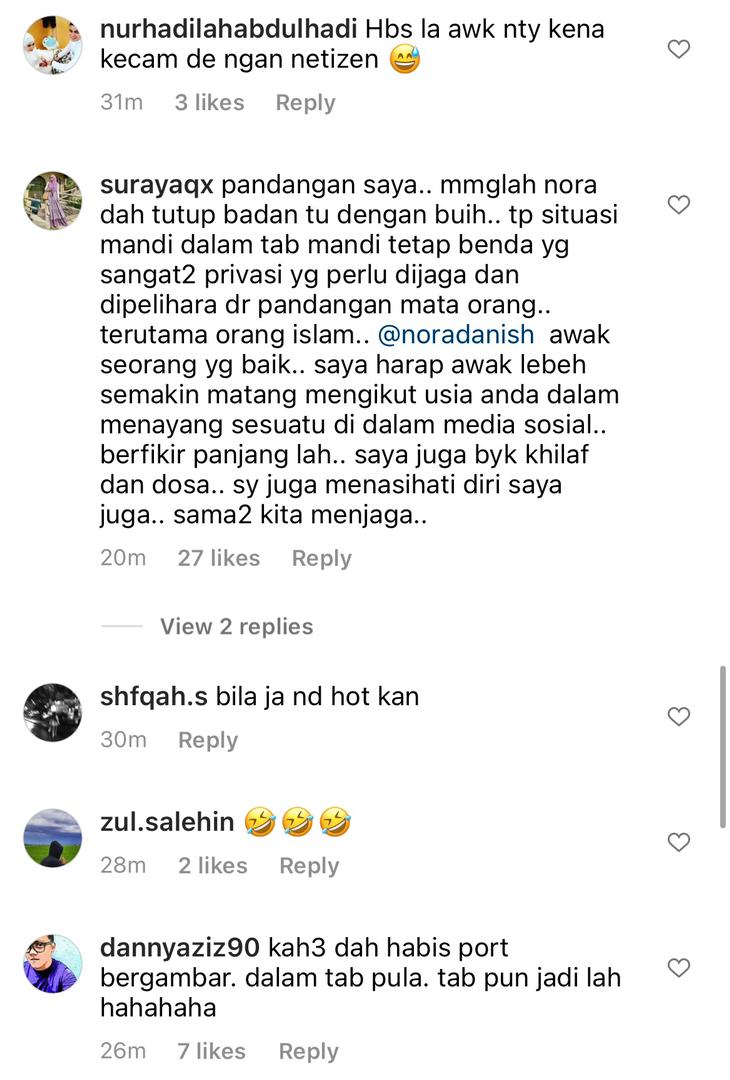Open the surayaqx username link
This screenshot has width=730, height=1080.
pos(157,185)
